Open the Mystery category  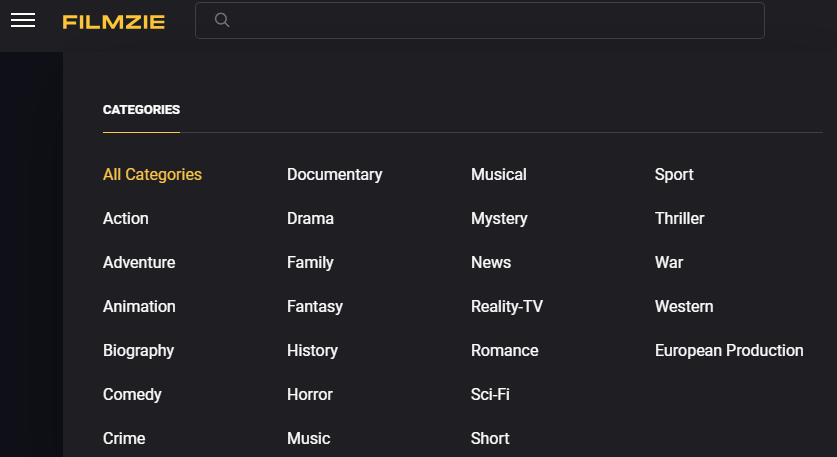click(499, 218)
